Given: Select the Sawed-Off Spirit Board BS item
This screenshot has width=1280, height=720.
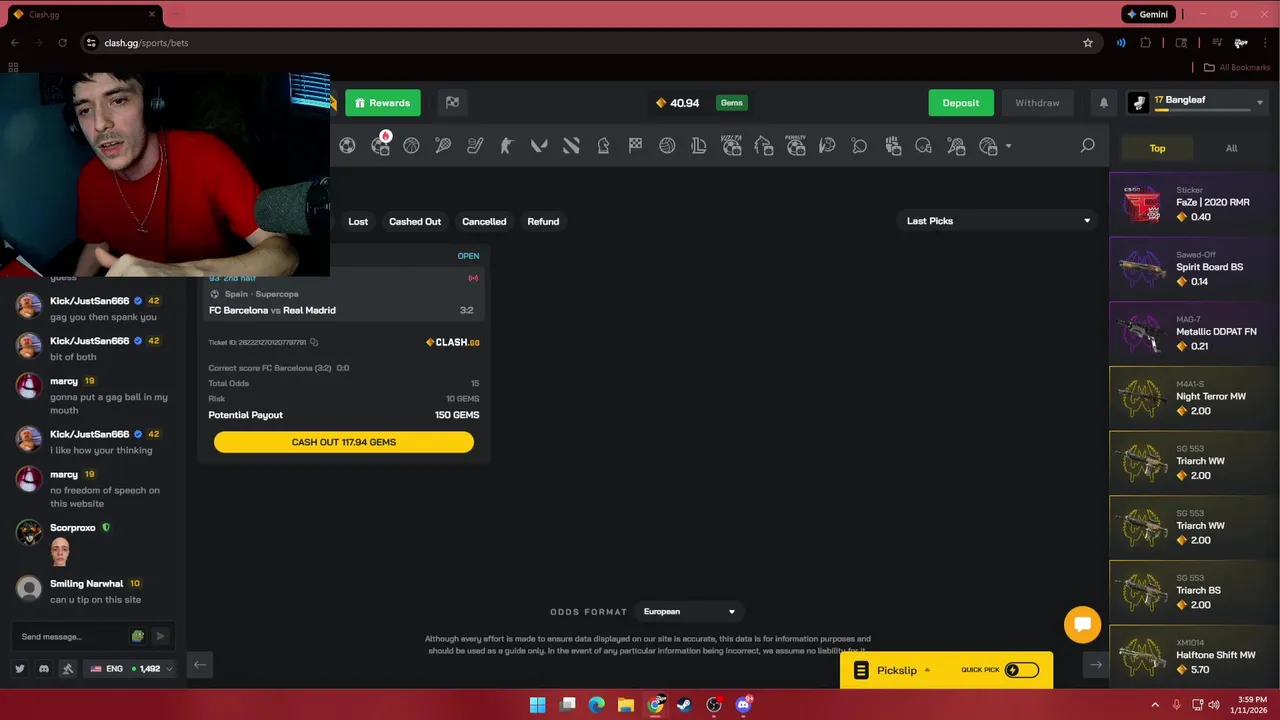Looking at the screenshot, I should [x=1194, y=268].
